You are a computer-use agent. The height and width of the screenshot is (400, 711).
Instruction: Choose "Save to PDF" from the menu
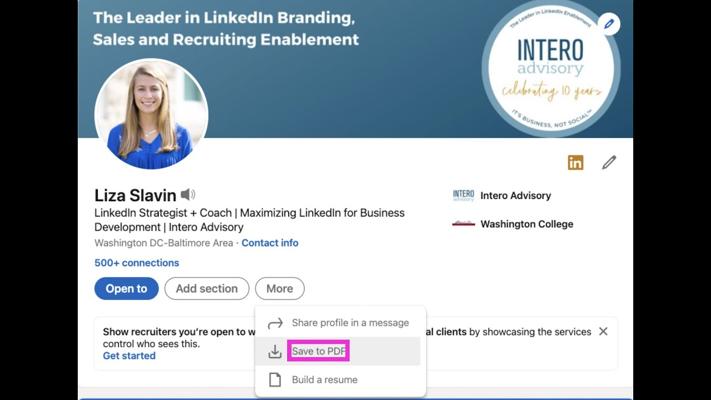[319, 352]
